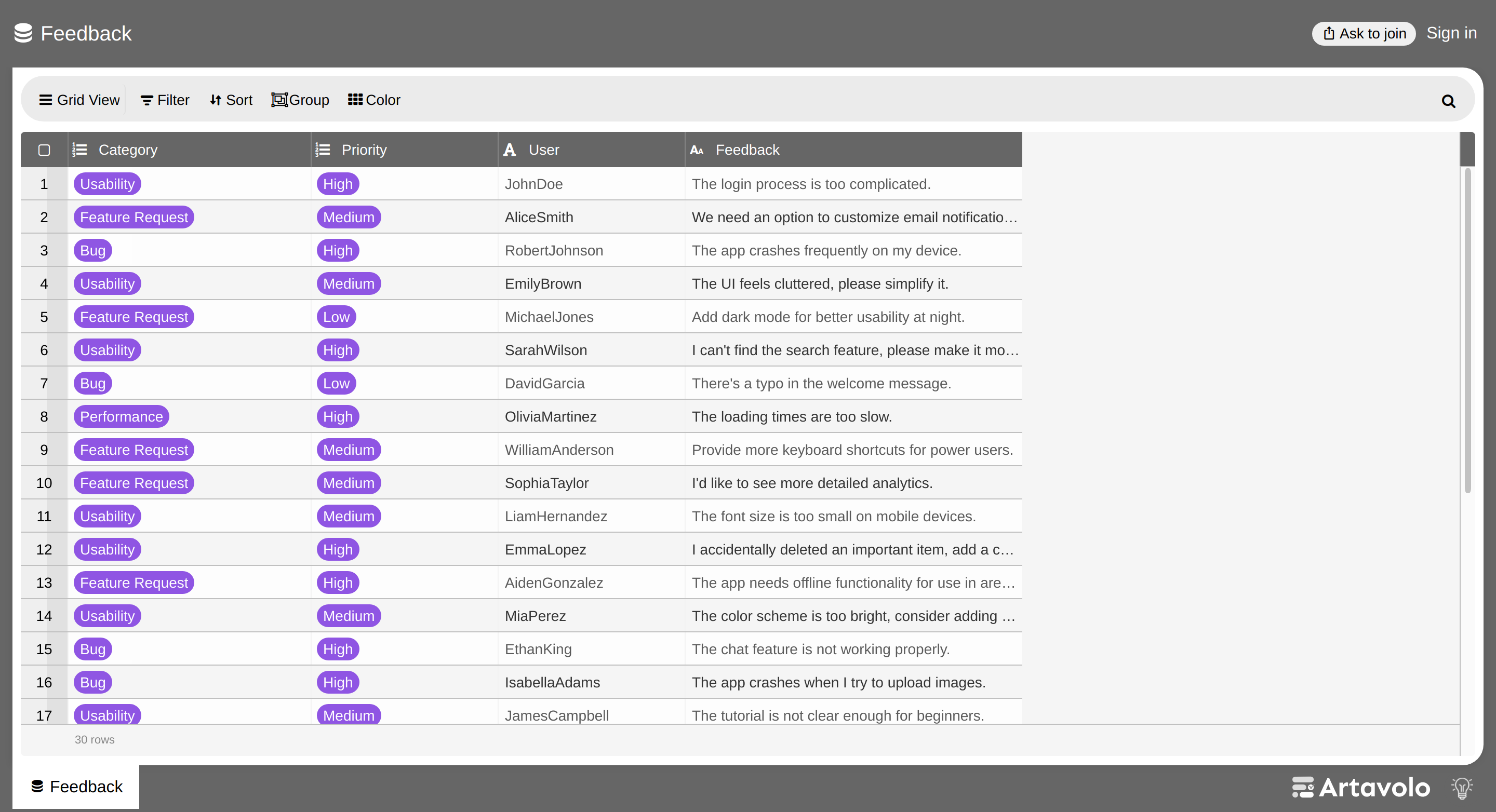Toggle the select-all rows checkbox
The width and height of the screenshot is (1496, 812).
coord(44,151)
